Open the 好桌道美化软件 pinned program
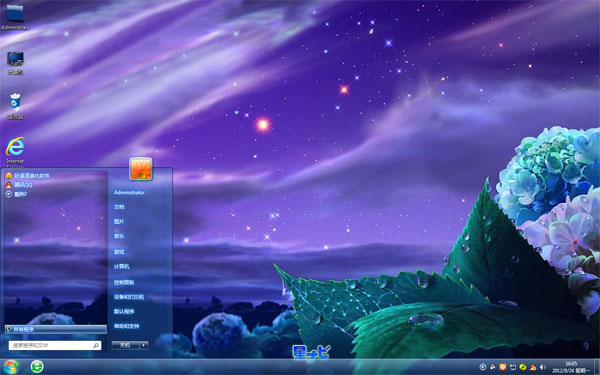This screenshot has height=375, width=600. click(28, 176)
